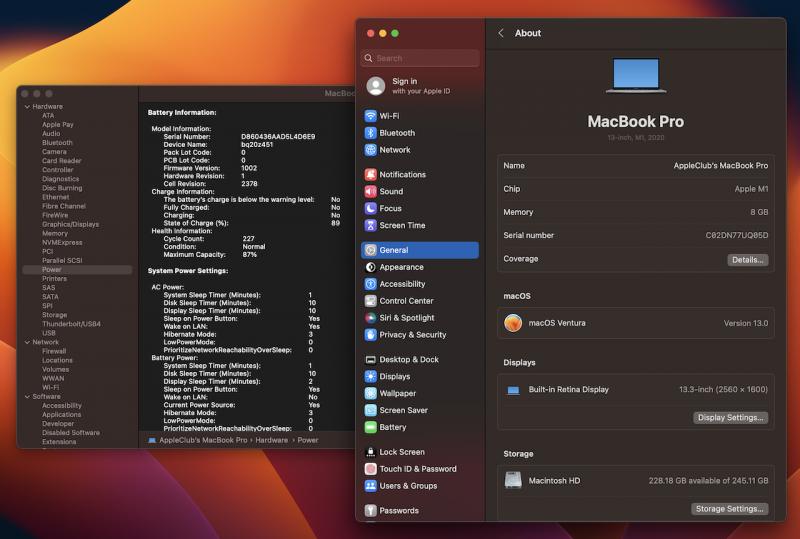Viewport: 800px width, 539px height.
Task: Select Bluetooth in System Information Hardware list
Action: 57,143
